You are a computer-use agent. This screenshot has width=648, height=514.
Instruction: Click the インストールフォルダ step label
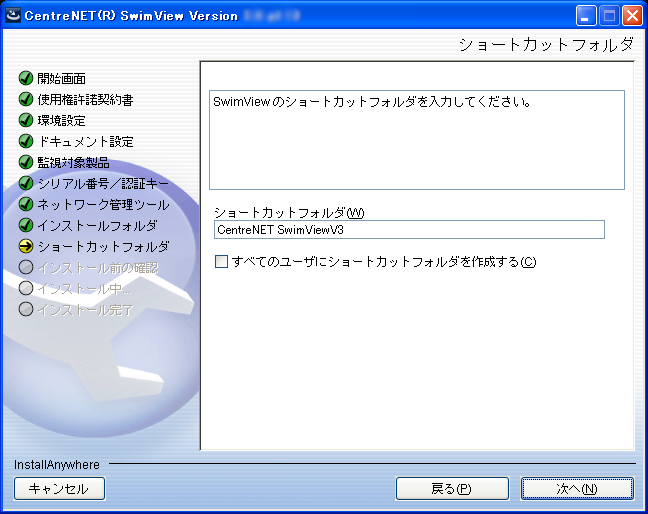(98, 226)
